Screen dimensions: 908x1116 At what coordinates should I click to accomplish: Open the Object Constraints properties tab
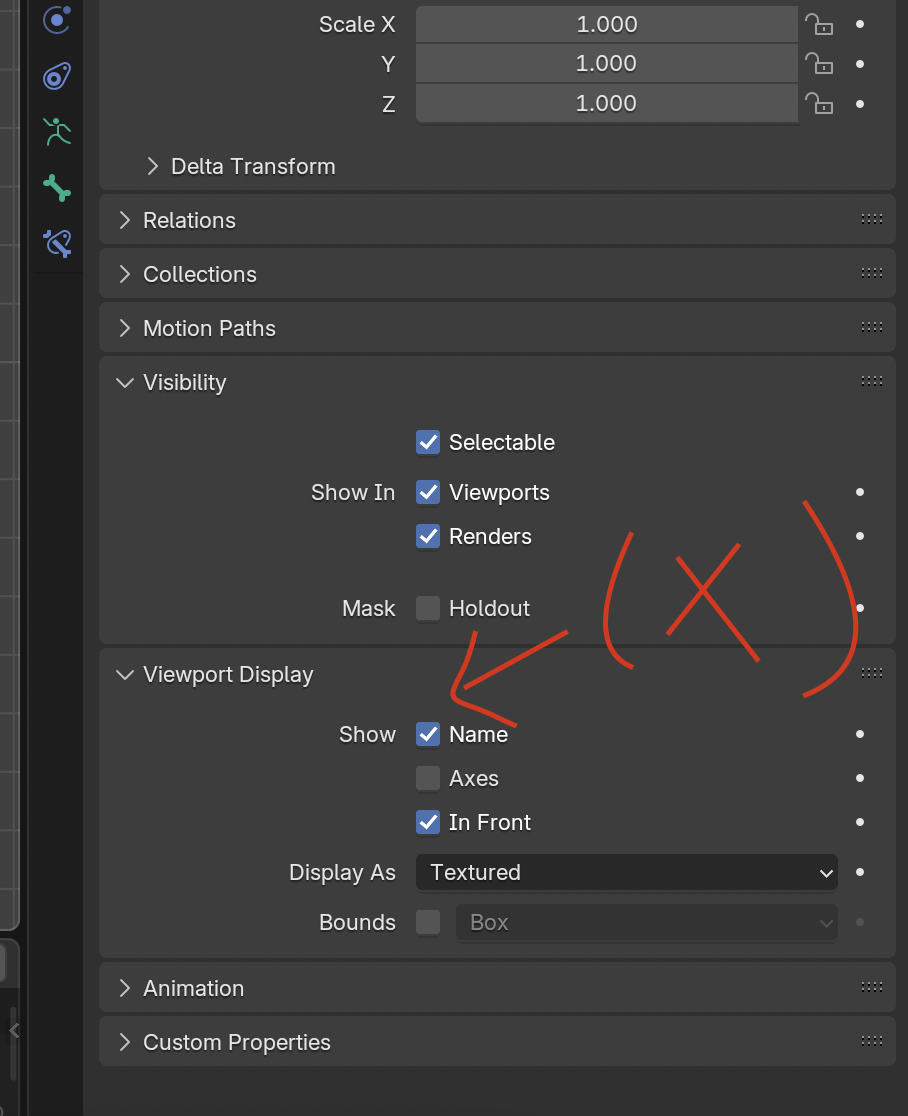point(57,76)
